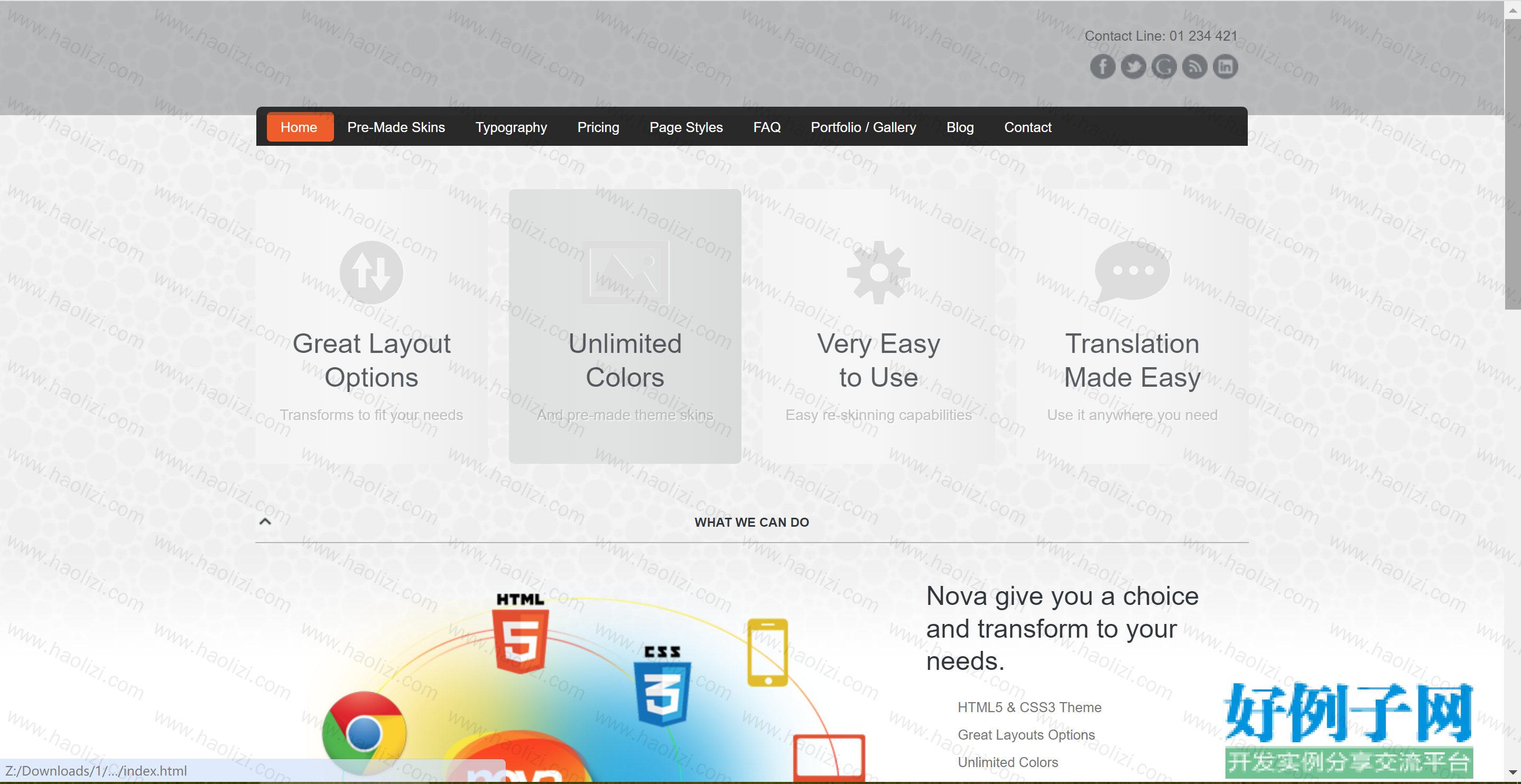The width and height of the screenshot is (1521, 784).
Task: Click the red tablet outline icon
Action: tap(829, 758)
